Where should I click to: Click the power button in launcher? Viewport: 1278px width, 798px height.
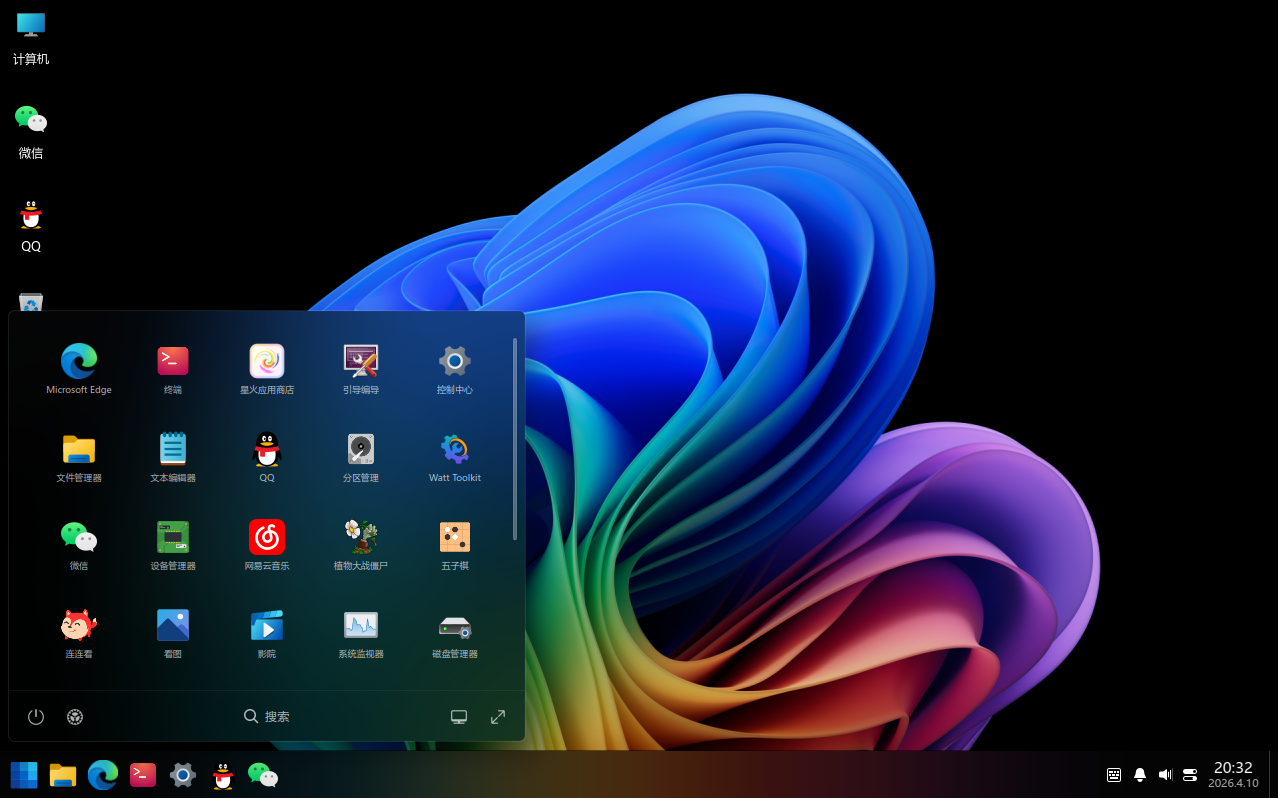pyautogui.click(x=36, y=716)
